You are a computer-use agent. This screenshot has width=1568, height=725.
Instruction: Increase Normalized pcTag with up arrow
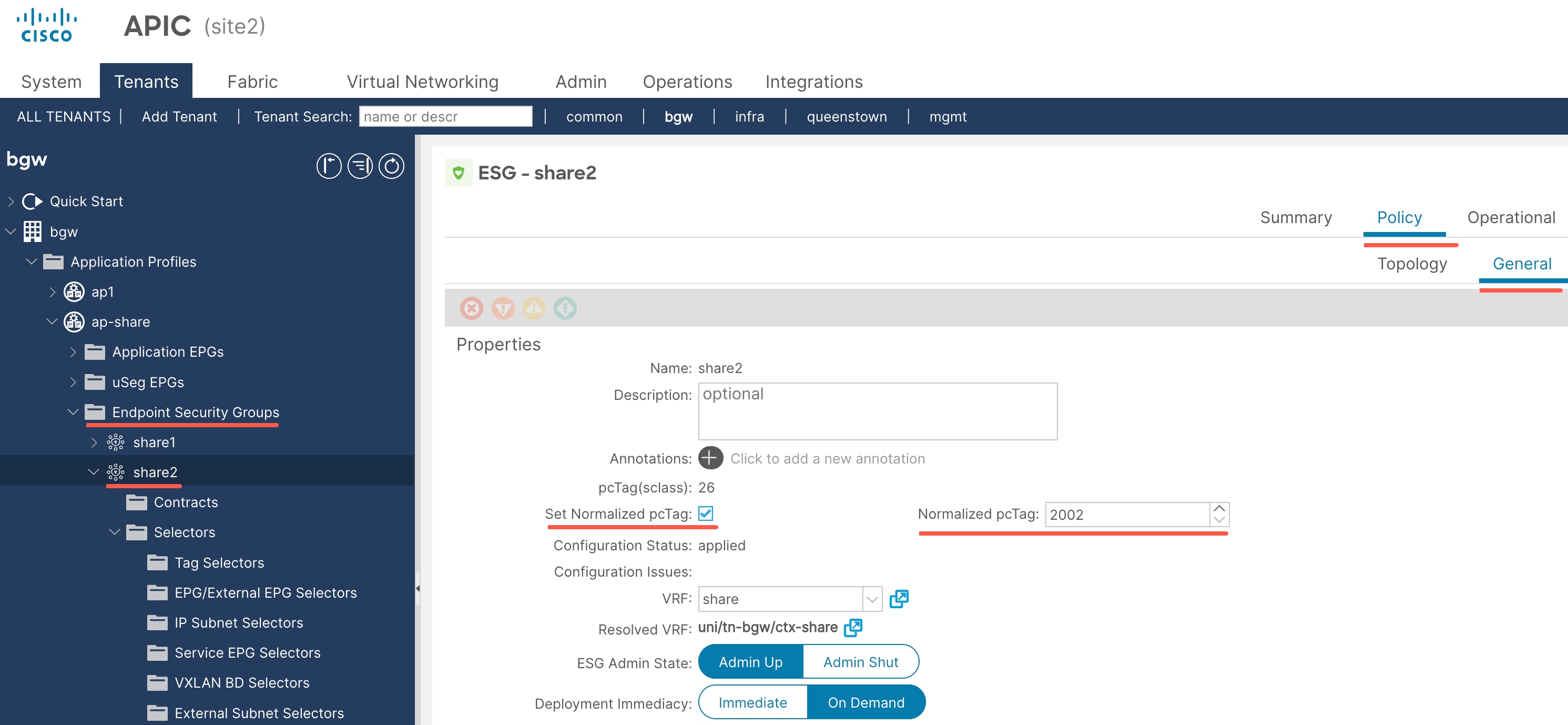(x=1219, y=509)
